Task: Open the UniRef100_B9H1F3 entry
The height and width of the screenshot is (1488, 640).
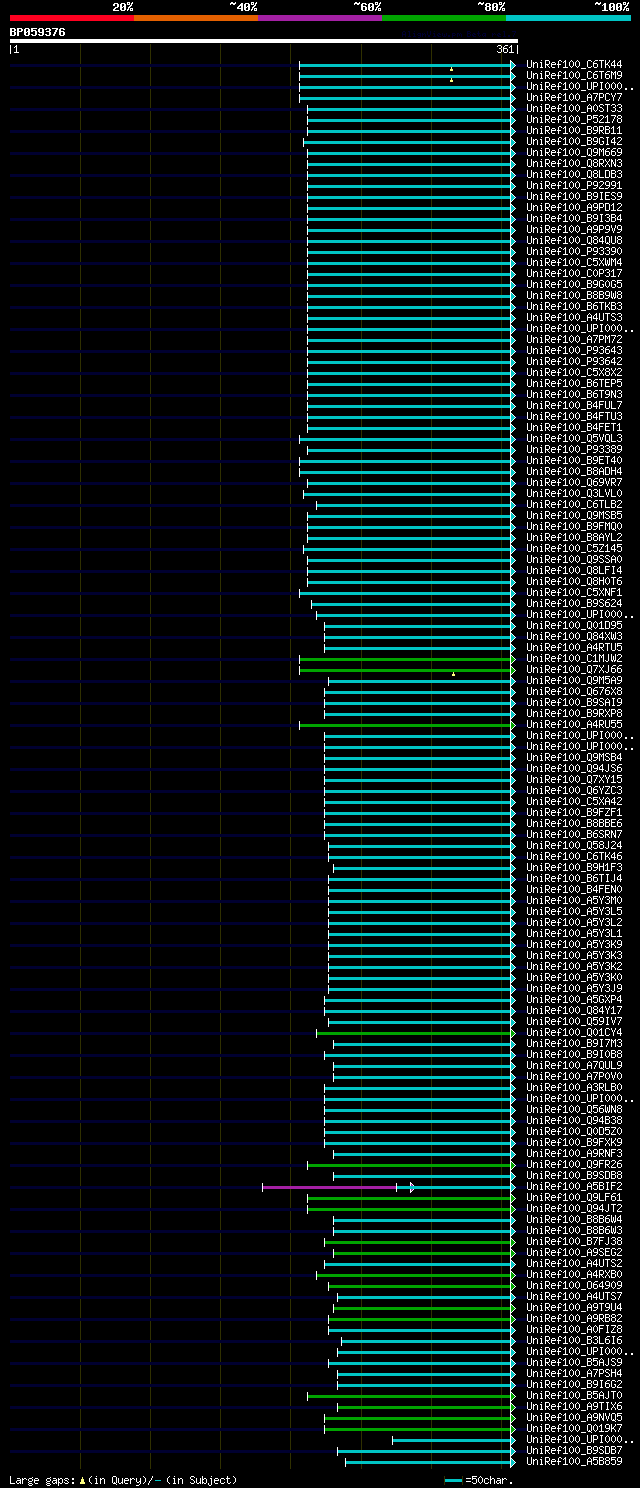Action: tap(573, 868)
